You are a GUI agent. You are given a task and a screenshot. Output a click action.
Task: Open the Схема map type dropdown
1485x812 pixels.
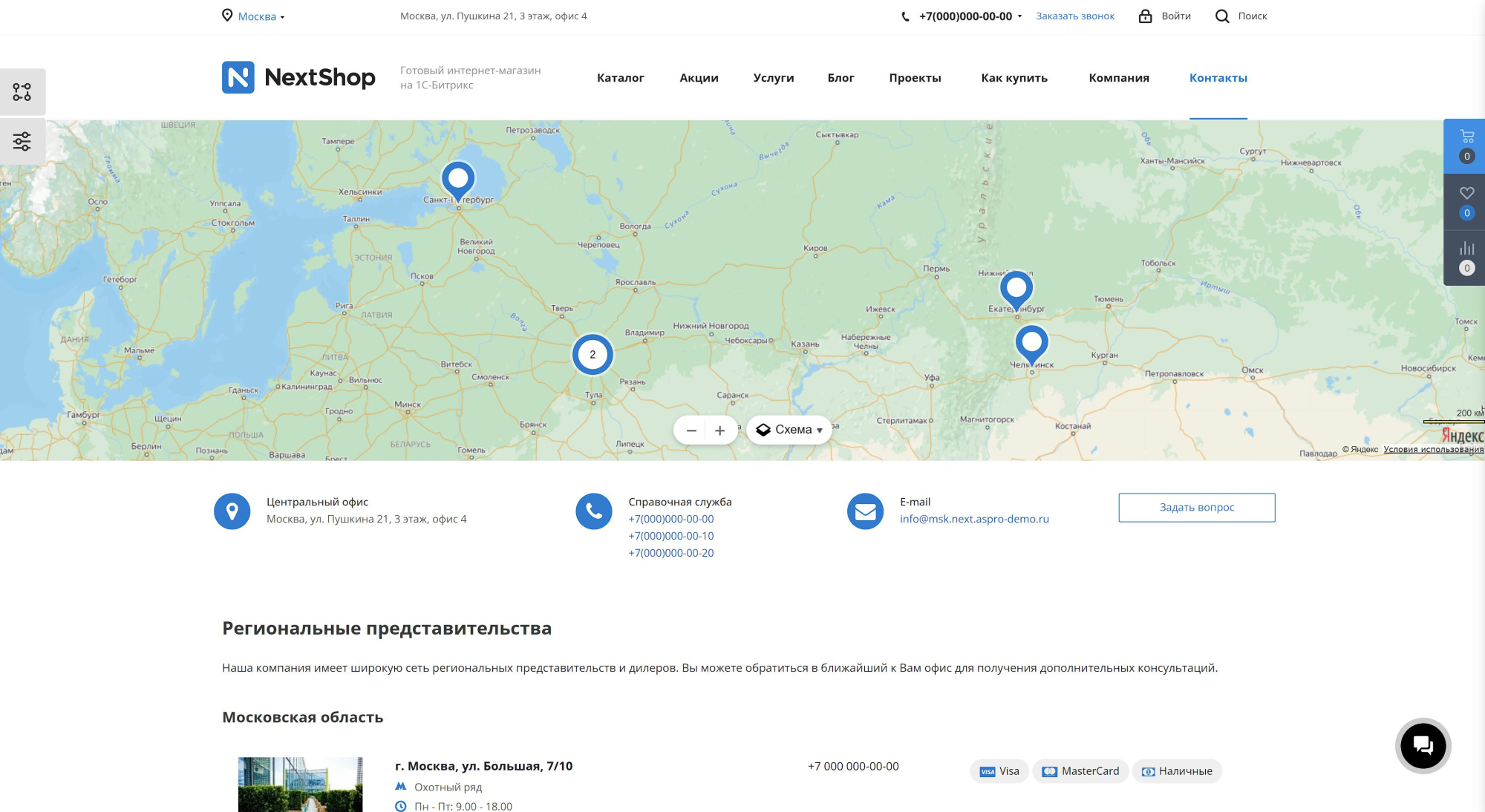790,430
